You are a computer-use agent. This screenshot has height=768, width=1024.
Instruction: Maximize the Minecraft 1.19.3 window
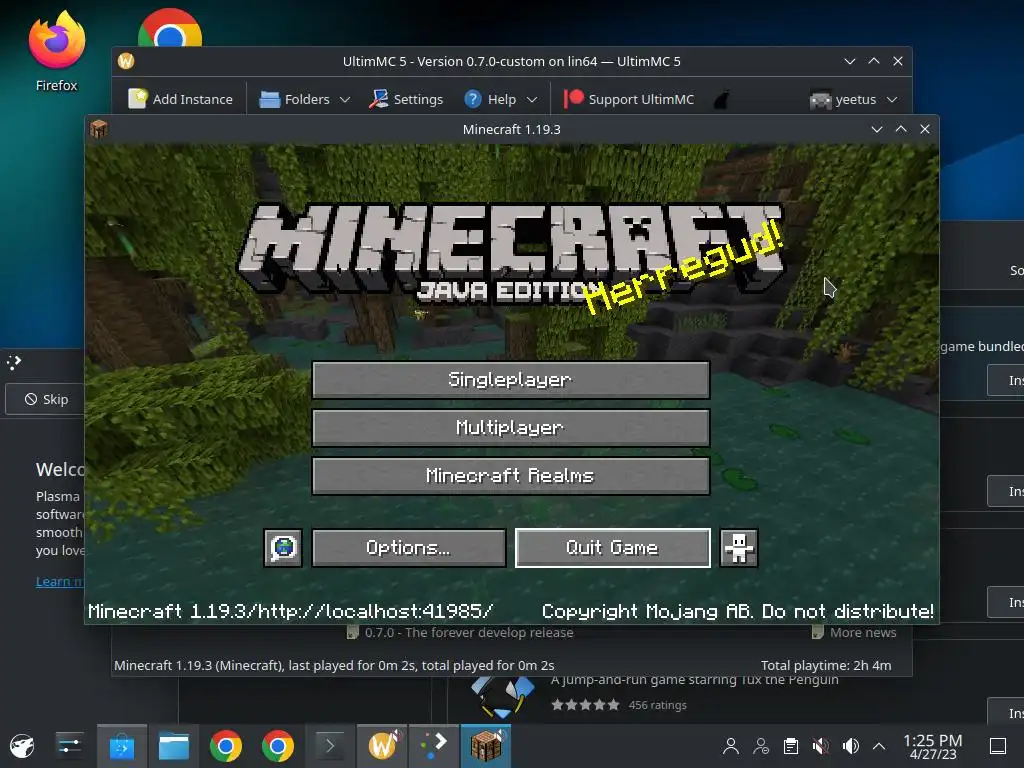901,129
